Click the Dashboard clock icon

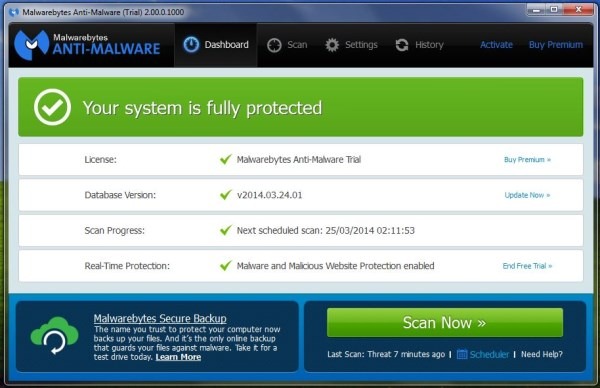coord(191,44)
